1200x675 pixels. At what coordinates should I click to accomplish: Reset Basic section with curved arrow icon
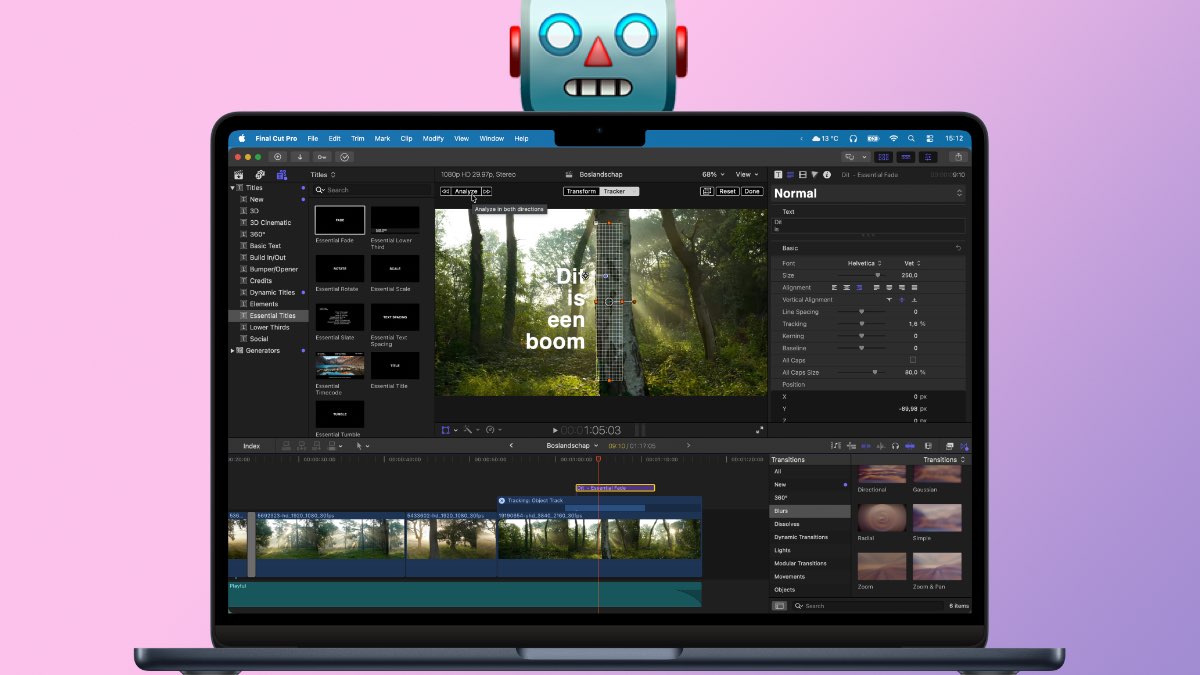pos(958,248)
